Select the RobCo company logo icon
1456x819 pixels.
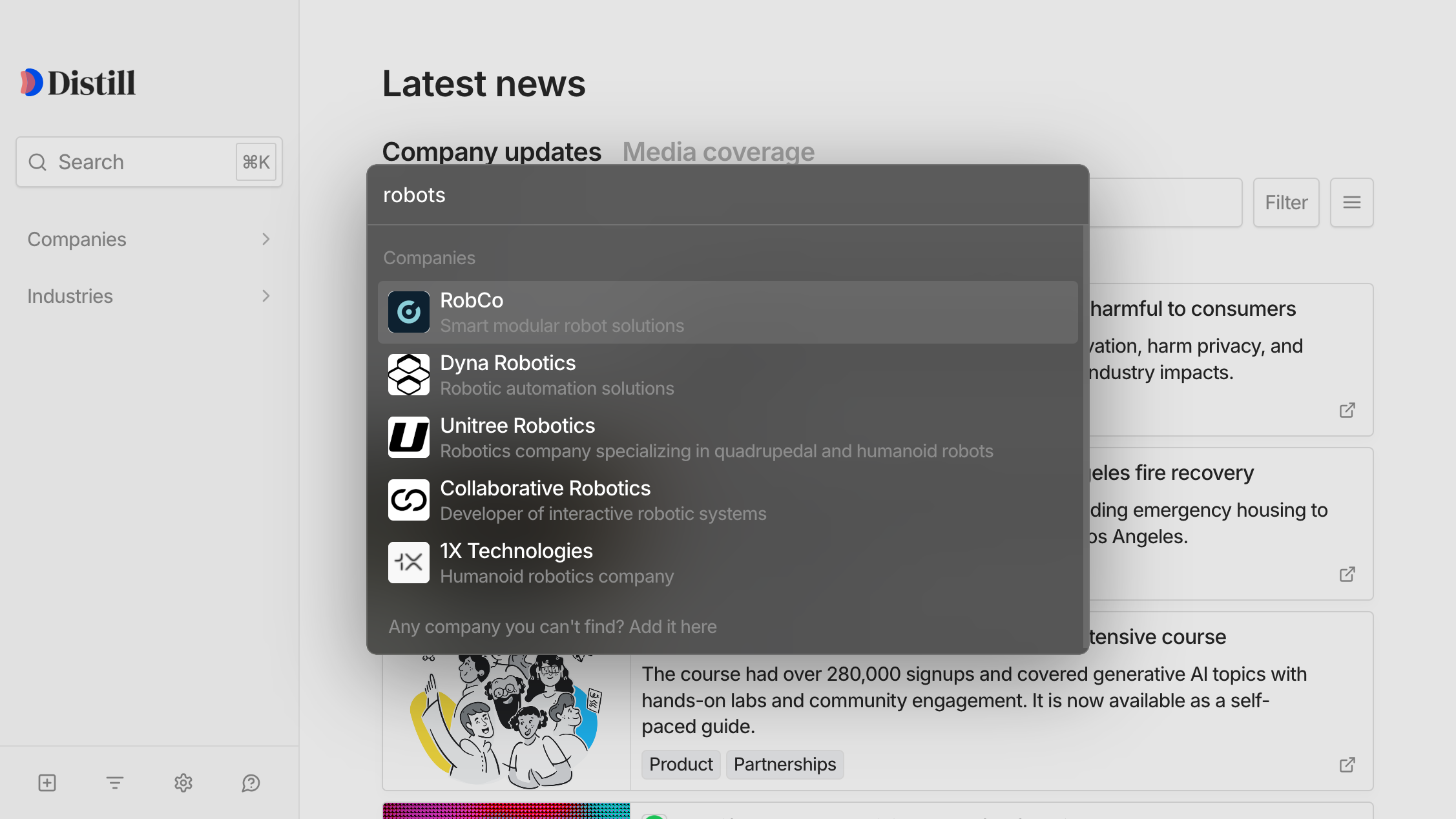coord(408,312)
